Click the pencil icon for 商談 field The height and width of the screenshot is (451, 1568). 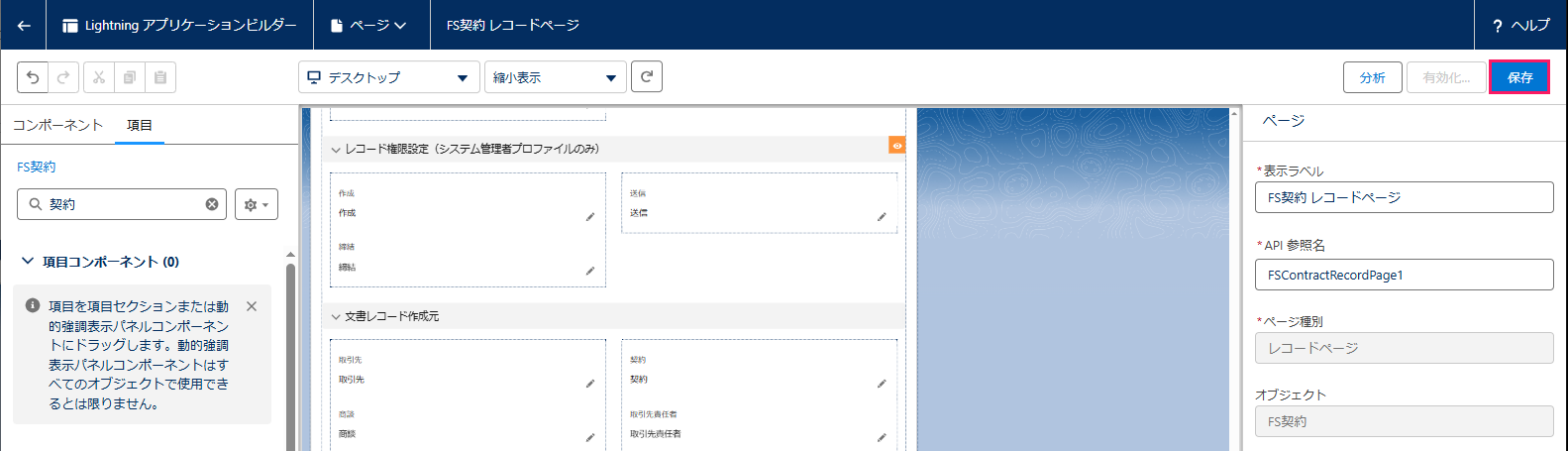pos(590,437)
